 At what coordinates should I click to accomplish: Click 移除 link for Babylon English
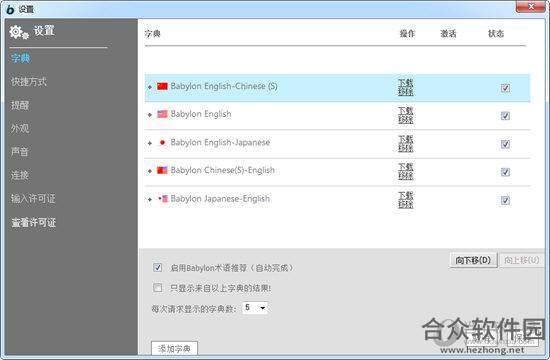coord(405,120)
